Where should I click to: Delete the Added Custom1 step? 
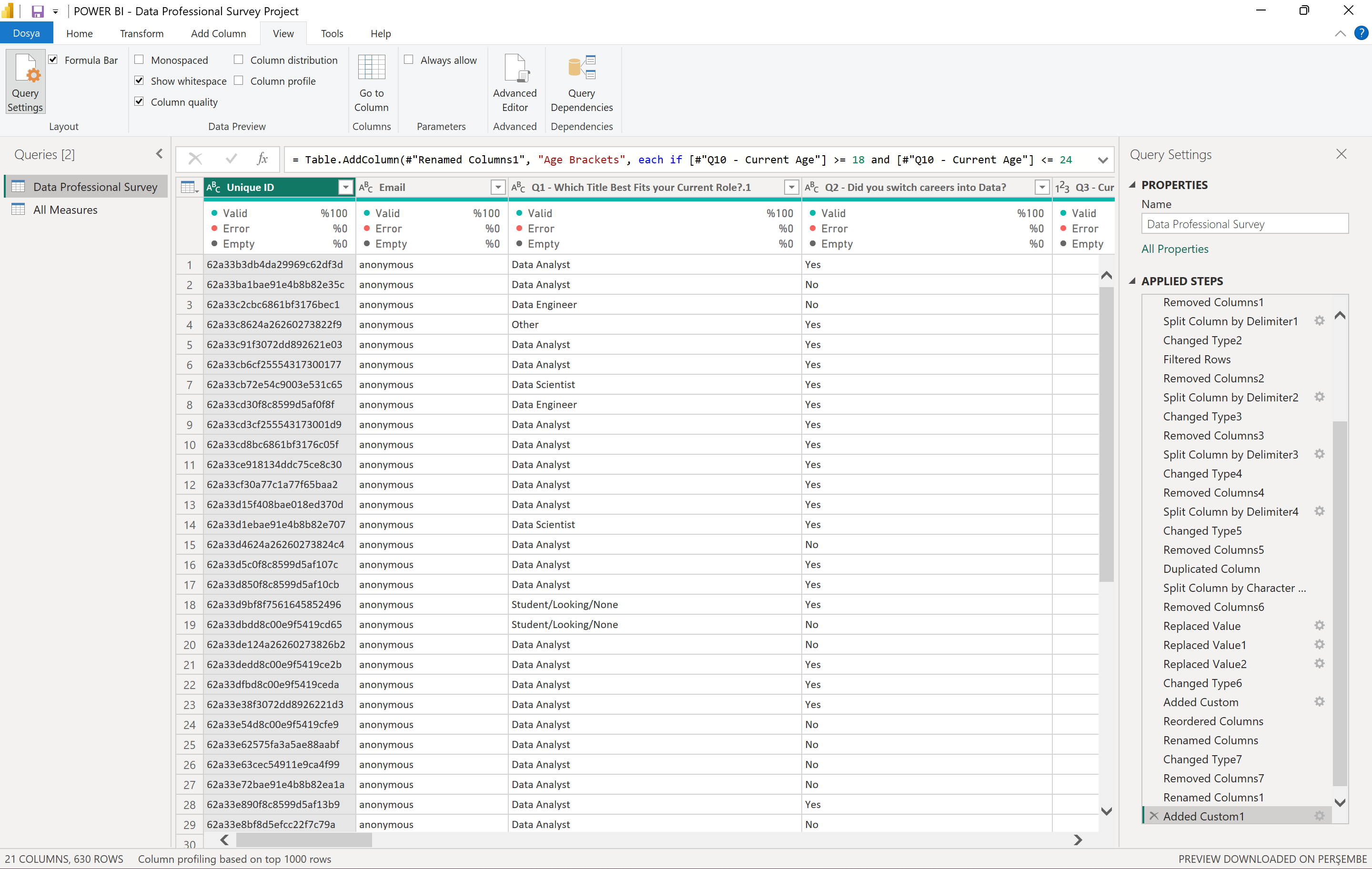(1154, 816)
